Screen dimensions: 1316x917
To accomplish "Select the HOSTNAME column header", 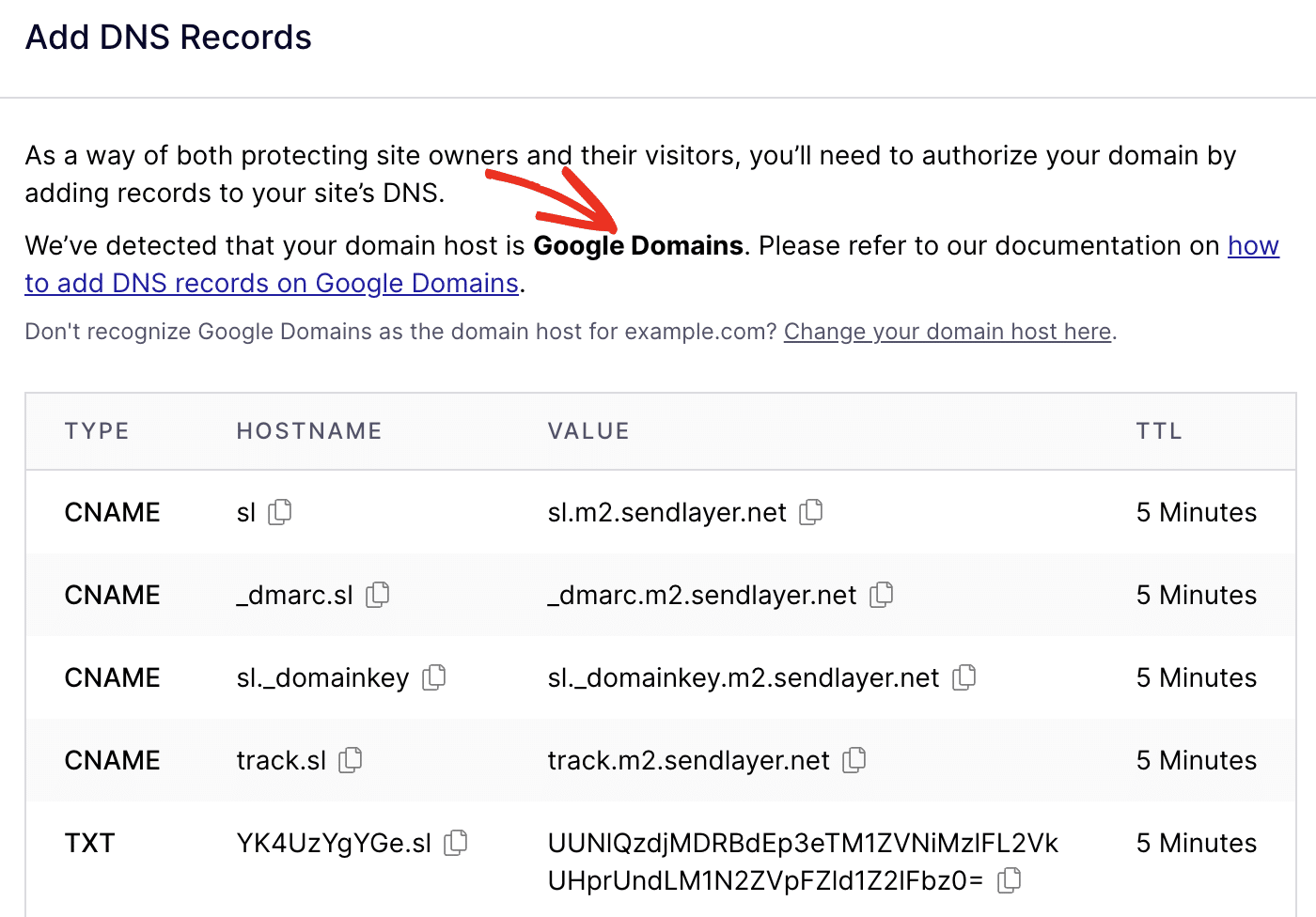I will [x=309, y=430].
